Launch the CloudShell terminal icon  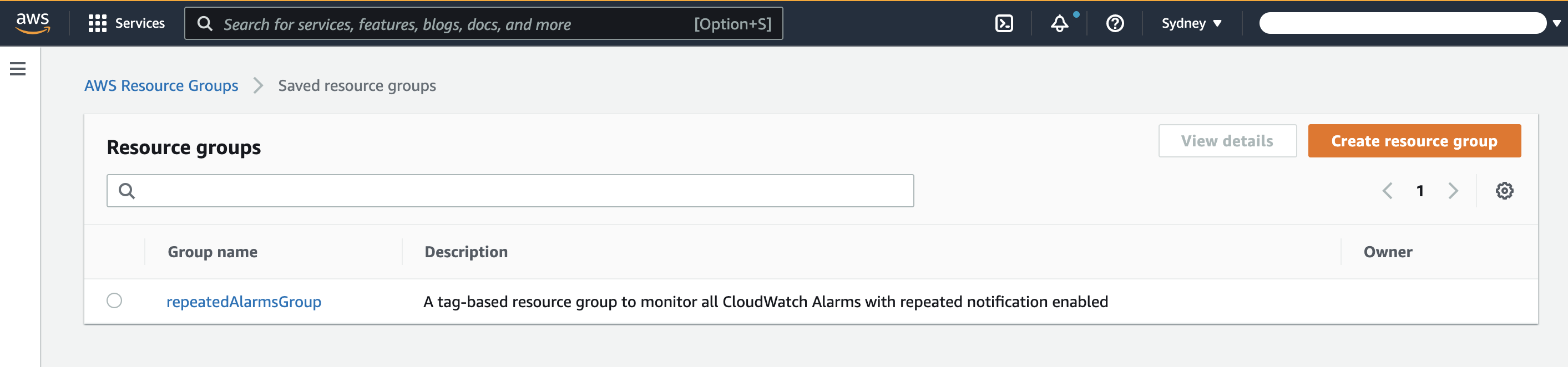1004,23
